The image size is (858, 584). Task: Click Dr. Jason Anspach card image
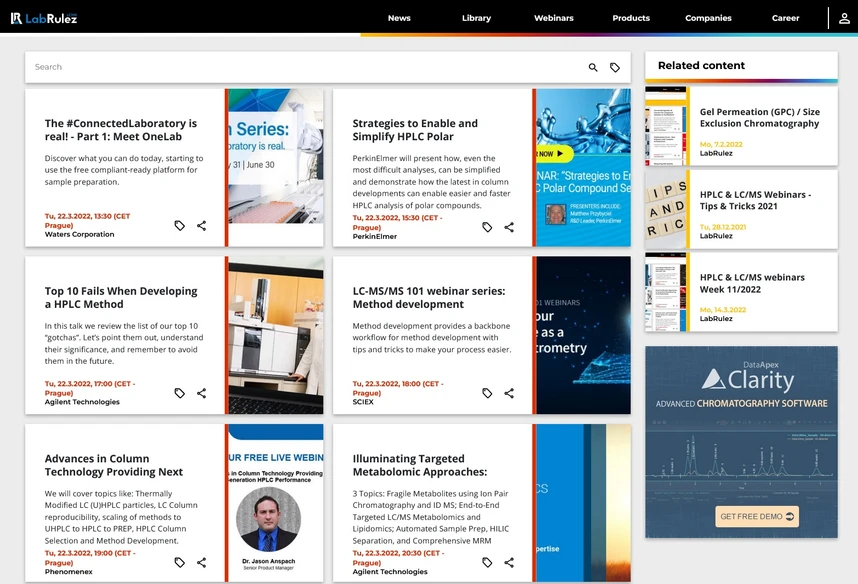tap(276, 502)
